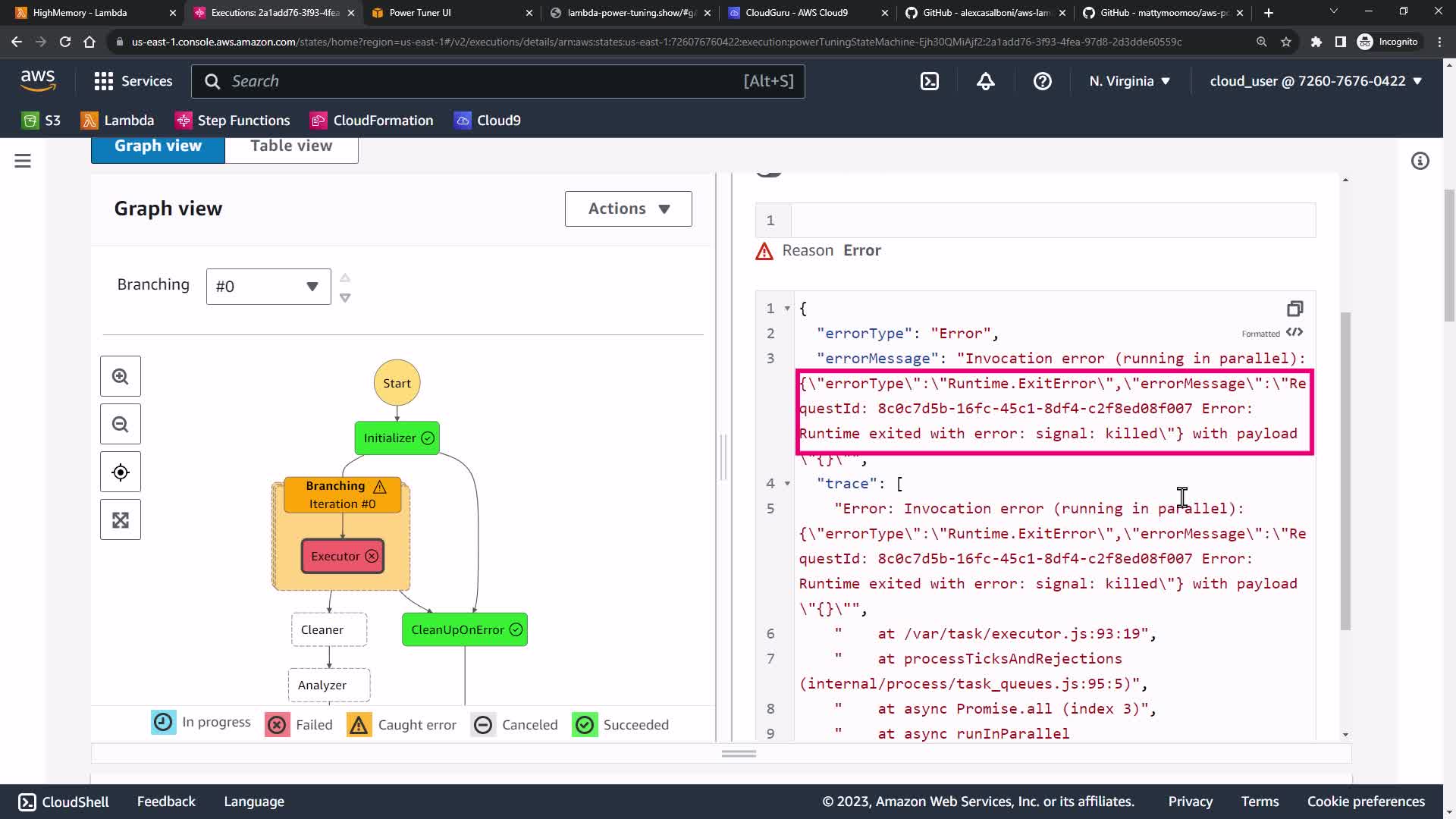Open the Branching #0 dropdown
This screenshot has height=819, width=1456.
coord(268,287)
